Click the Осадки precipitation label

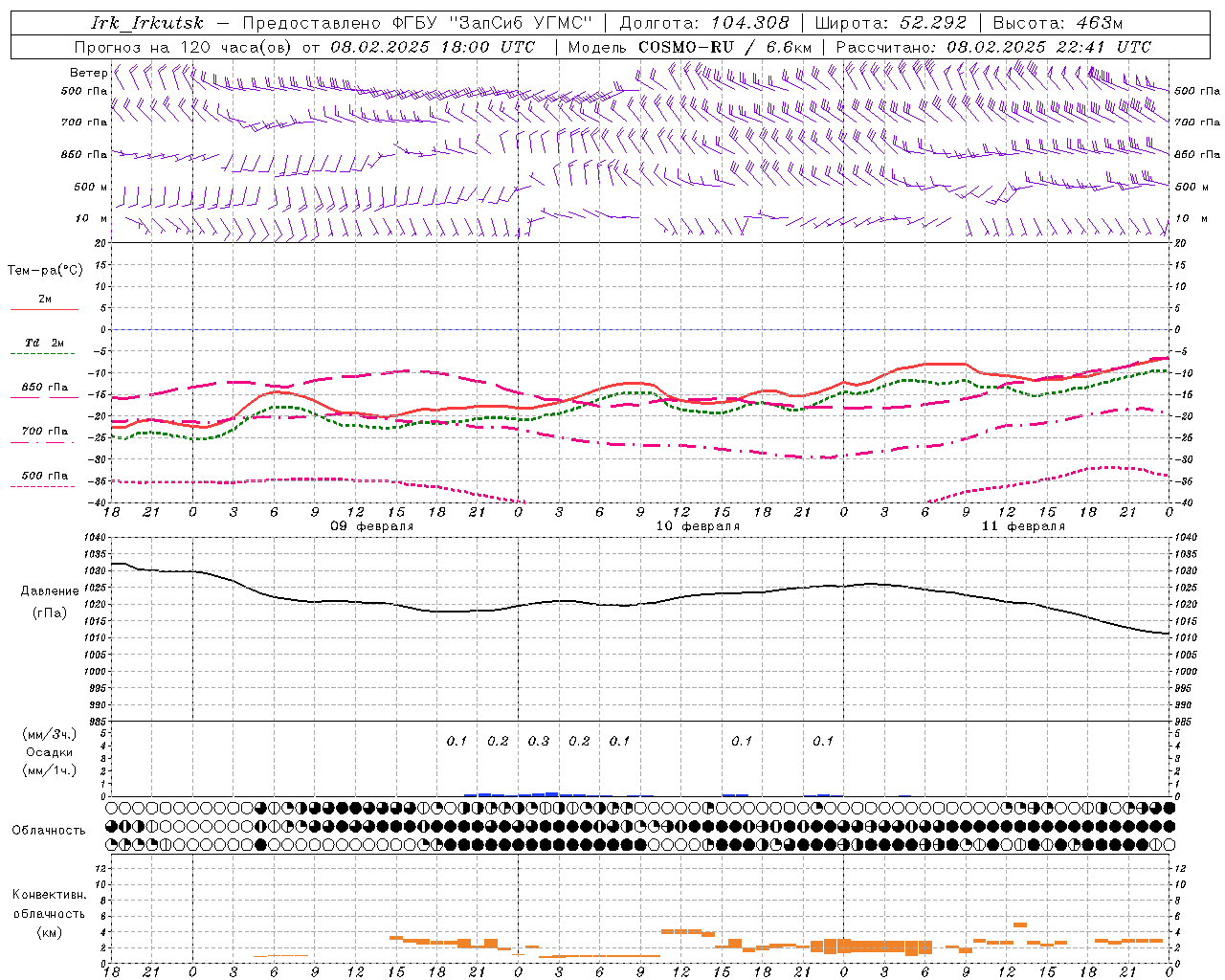(x=50, y=752)
